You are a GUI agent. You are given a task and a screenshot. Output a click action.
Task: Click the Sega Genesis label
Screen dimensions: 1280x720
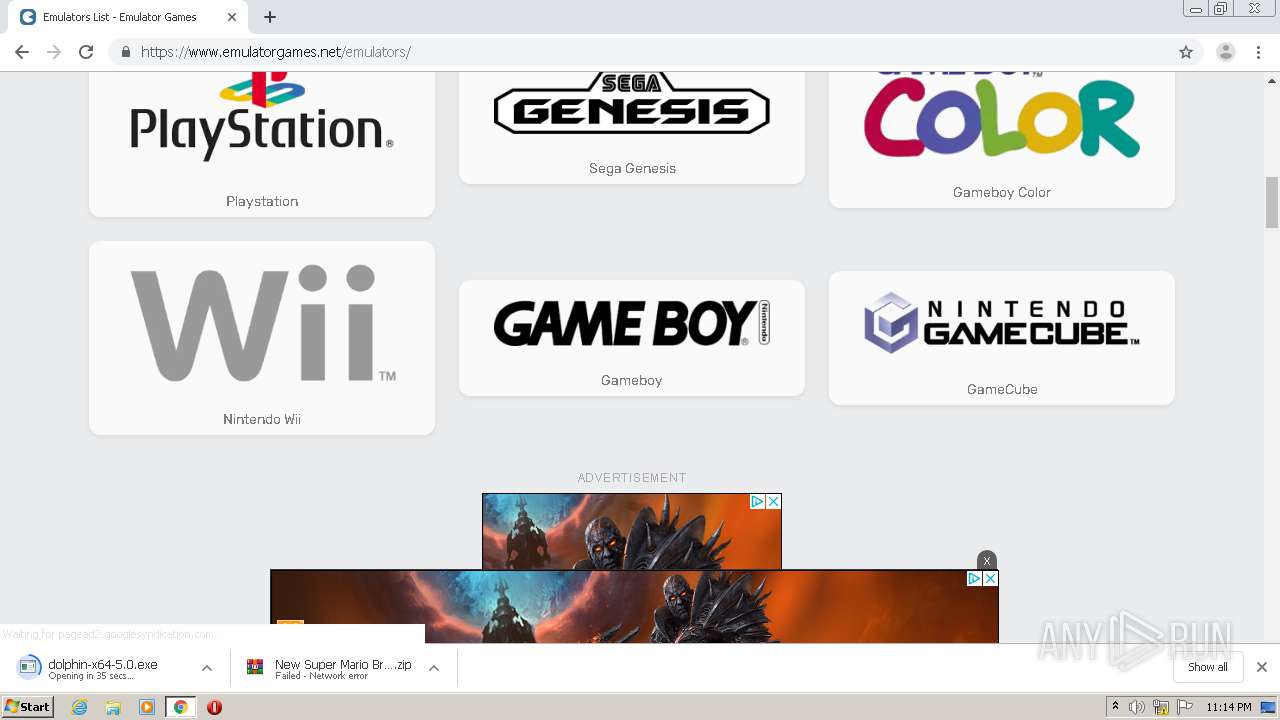[x=632, y=168]
